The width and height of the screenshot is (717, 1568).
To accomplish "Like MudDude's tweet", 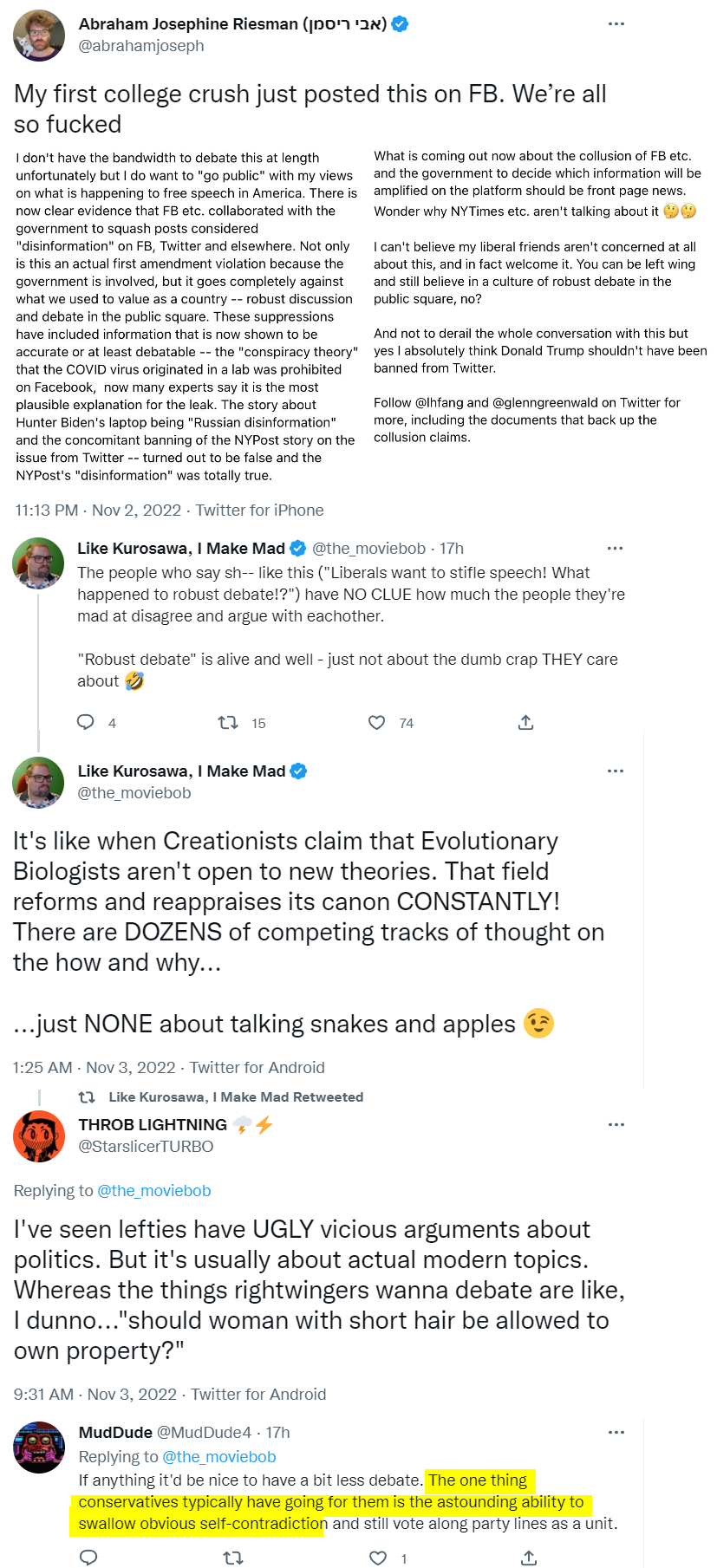I will point(378,1558).
